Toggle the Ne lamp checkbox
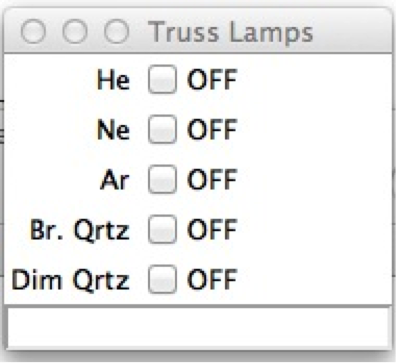Image resolution: width=396 pixels, height=363 pixels. pyautogui.click(x=162, y=129)
